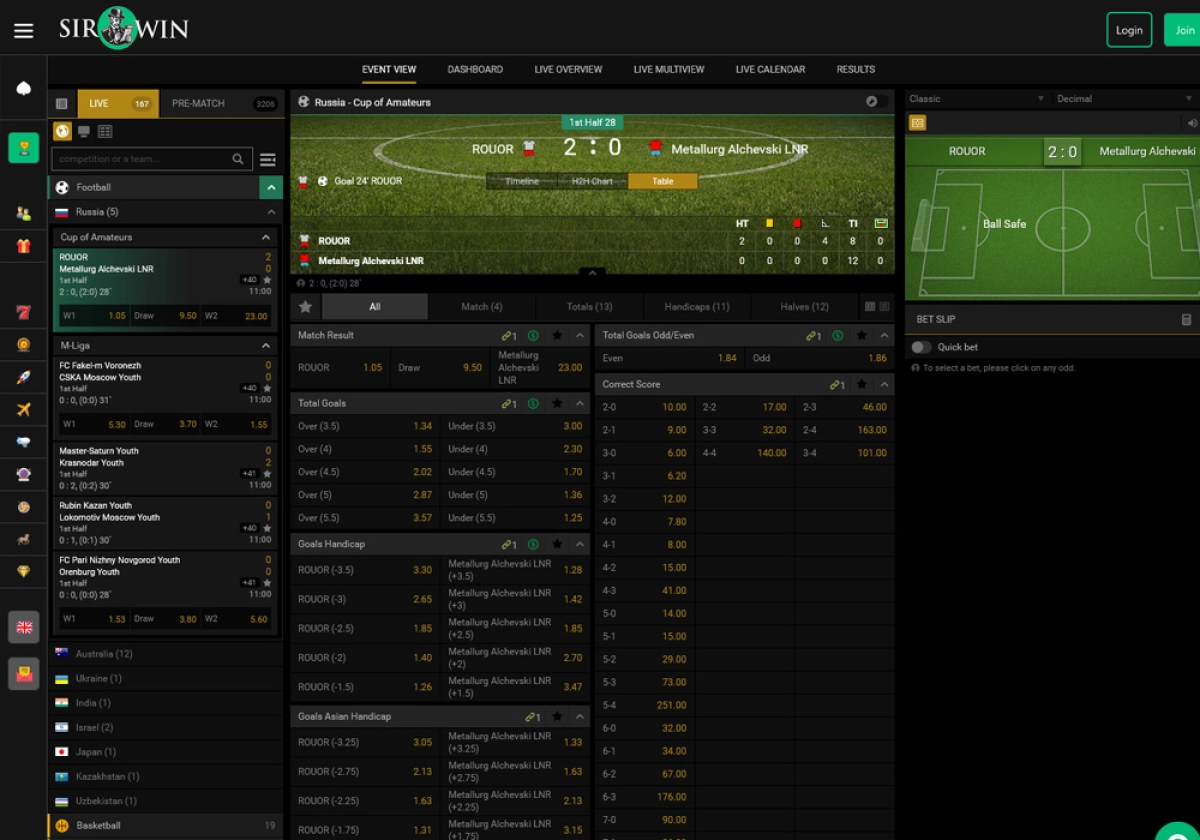Viewport: 1200px width, 840px height.
Task: Pick correct score 3-0 at 6.00
Action: pyautogui.click(x=644, y=453)
